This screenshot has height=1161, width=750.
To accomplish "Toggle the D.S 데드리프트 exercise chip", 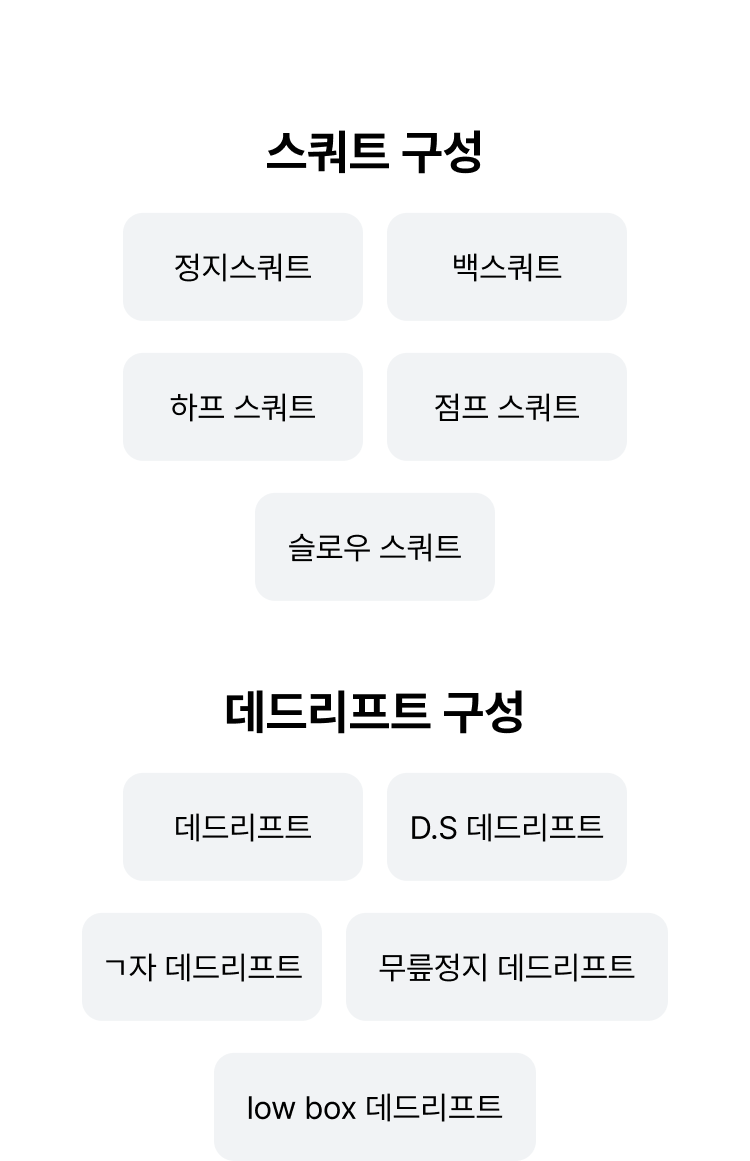I will click(506, 826).
